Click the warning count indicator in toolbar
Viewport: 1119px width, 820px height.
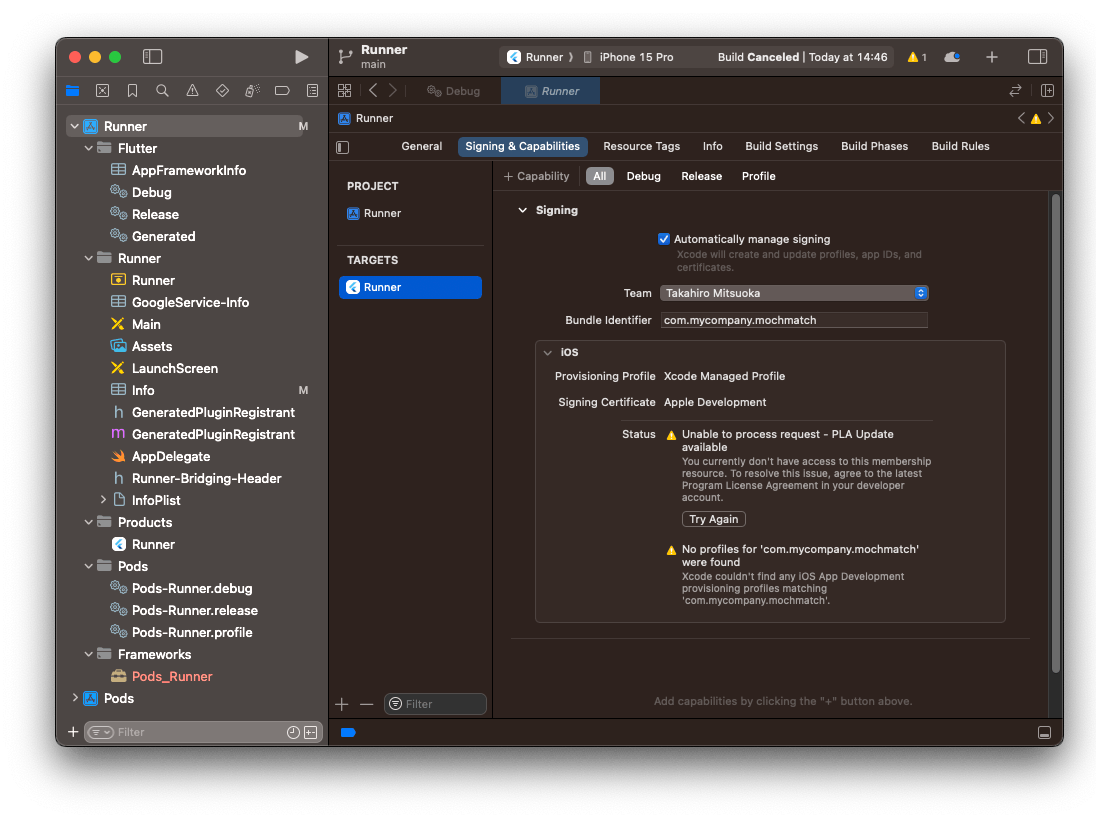[x=916, y=57]
